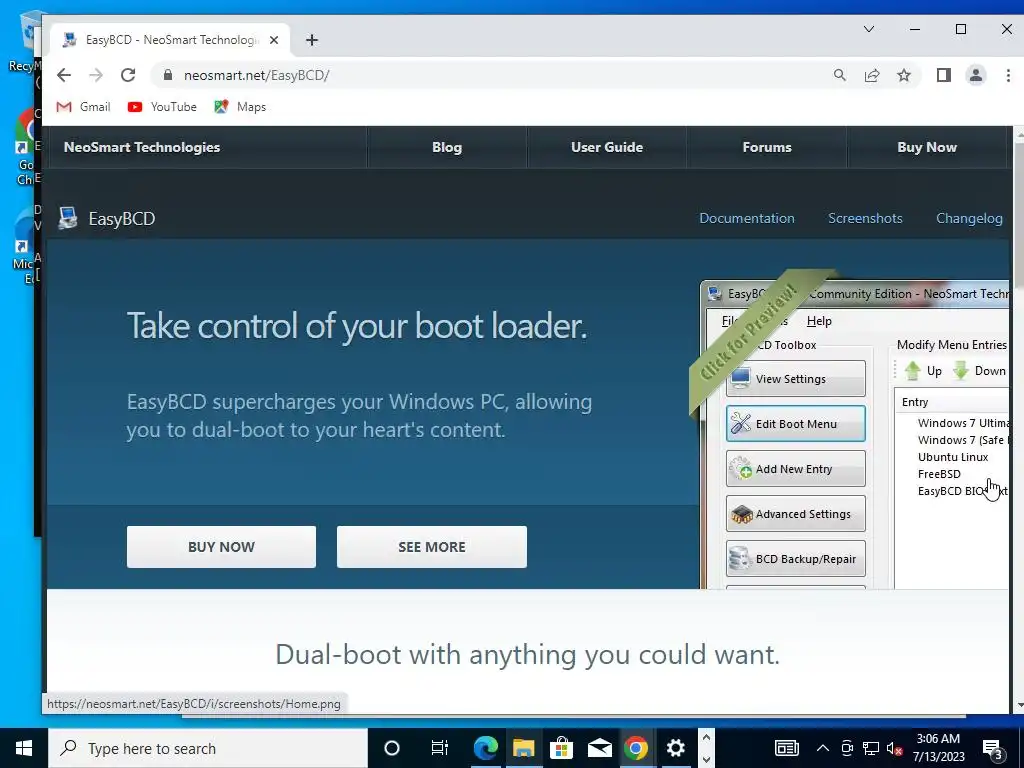The image size is (1024, 768).
Task: Go back to the previous page
Action: [63, 75]
